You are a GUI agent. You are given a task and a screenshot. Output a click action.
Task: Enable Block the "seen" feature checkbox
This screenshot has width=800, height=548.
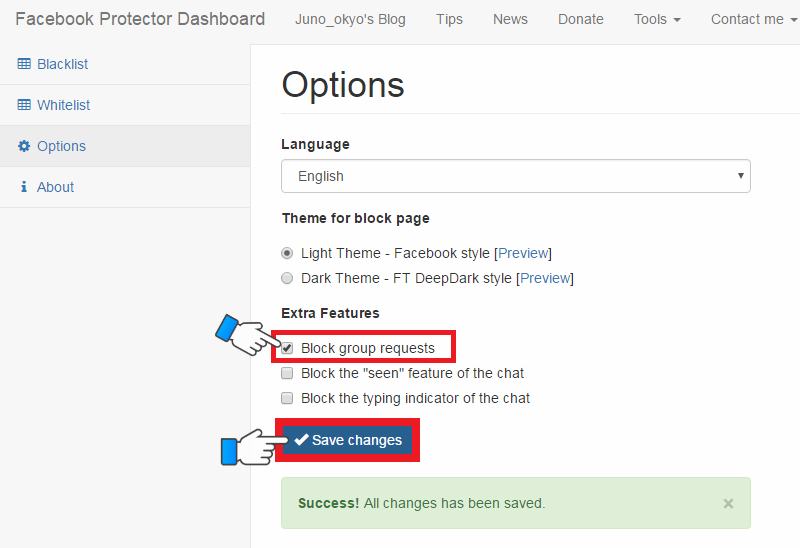pos(287,373)
